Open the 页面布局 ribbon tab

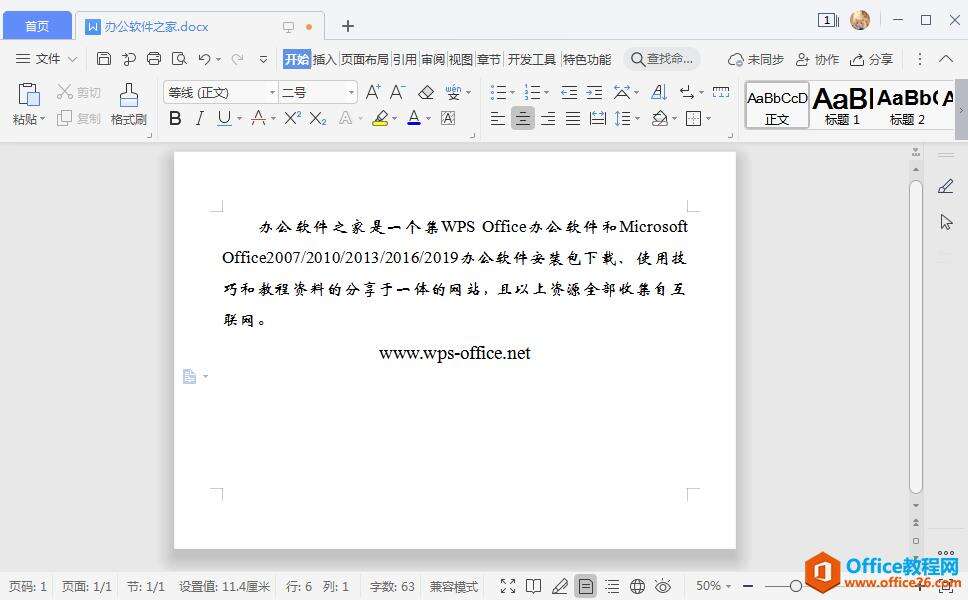364,59
